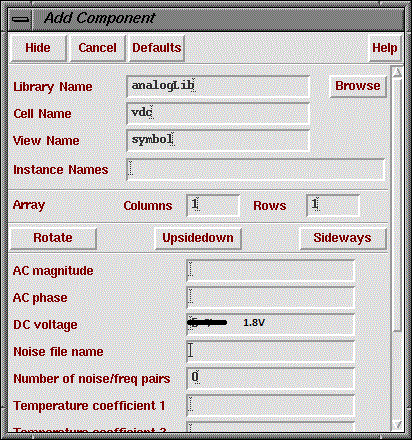Click the Hide button
412x440 pixels.
pos(38,48)
